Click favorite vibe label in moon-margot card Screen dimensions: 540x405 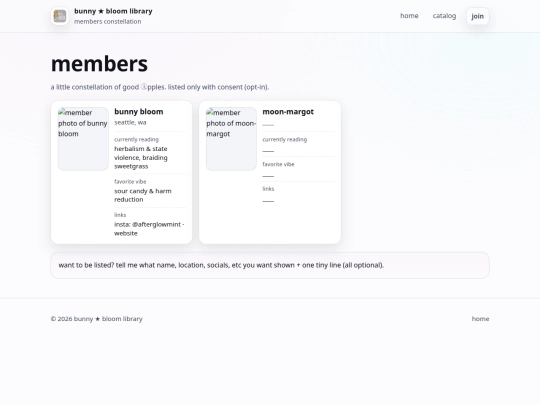tap(278, 164)
